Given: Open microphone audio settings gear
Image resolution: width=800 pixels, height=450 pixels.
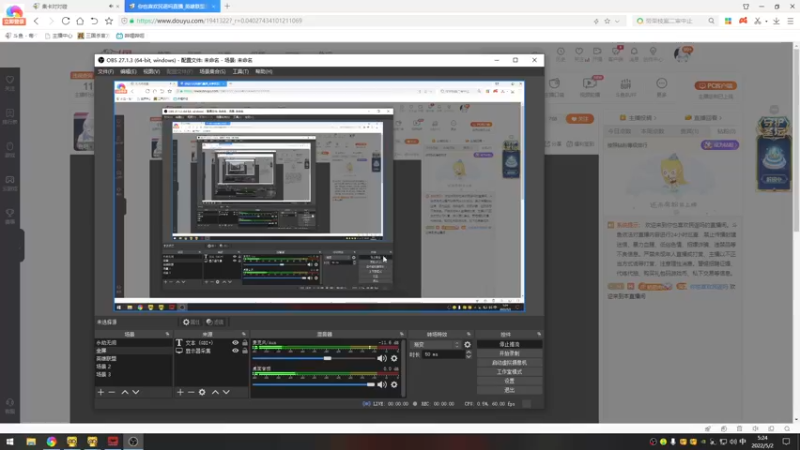Looking at the screenshot, I should 394,358.
